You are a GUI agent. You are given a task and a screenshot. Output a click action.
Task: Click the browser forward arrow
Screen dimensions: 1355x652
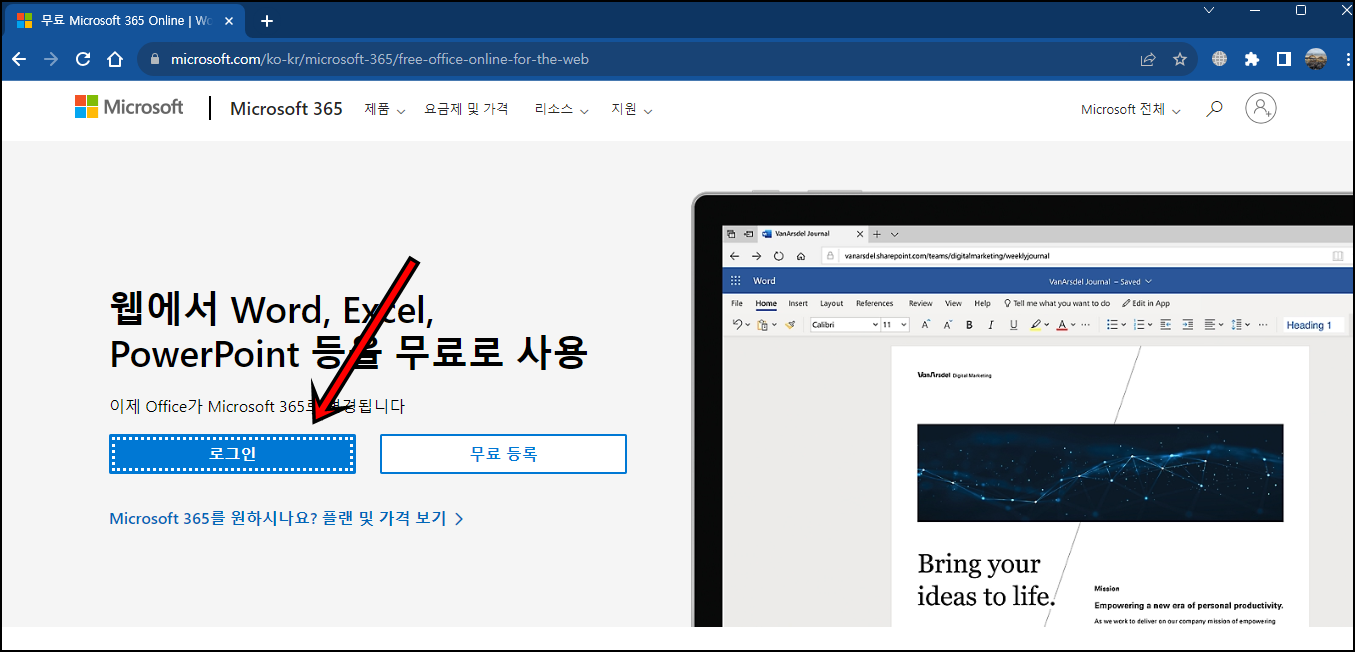(x=51, y=59)
